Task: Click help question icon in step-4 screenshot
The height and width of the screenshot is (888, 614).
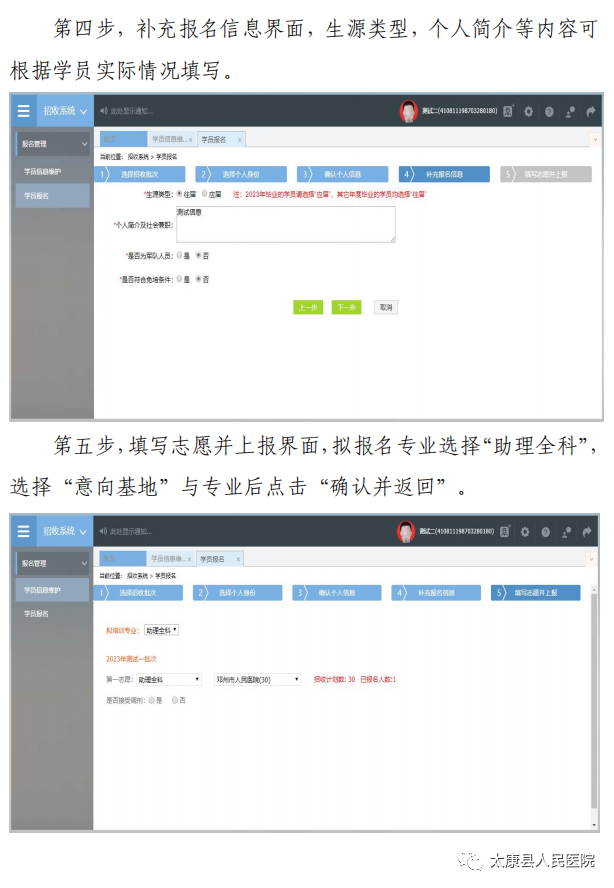Action: (549, 112)
